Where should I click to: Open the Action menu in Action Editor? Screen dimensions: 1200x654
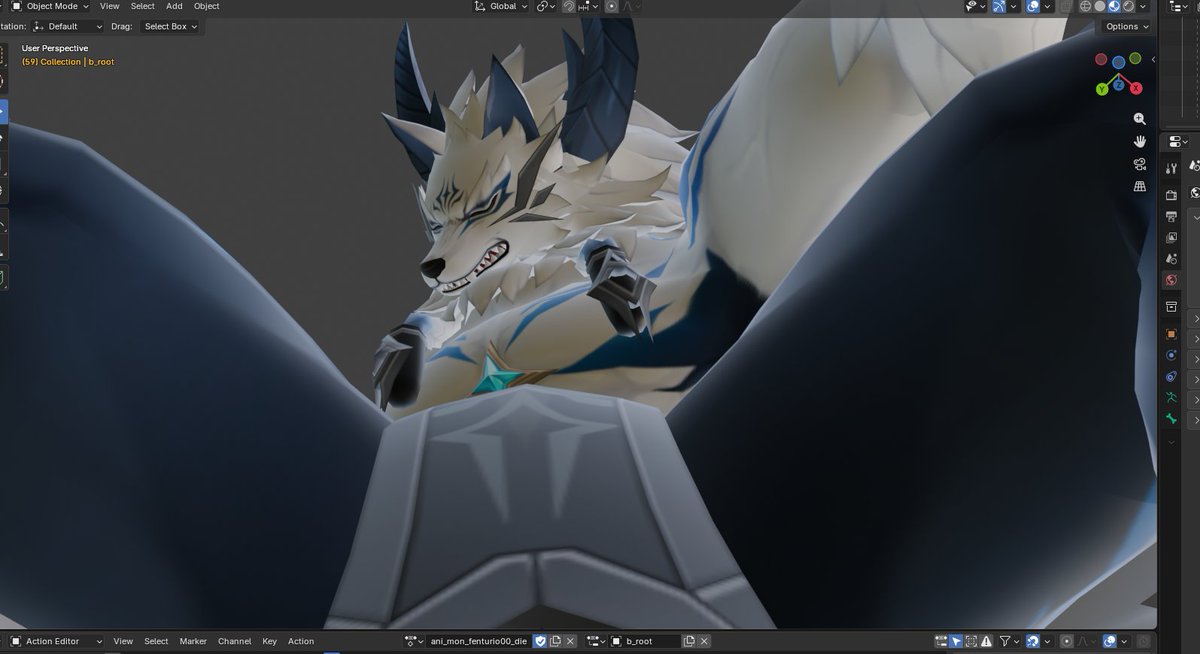coord(301,641)
